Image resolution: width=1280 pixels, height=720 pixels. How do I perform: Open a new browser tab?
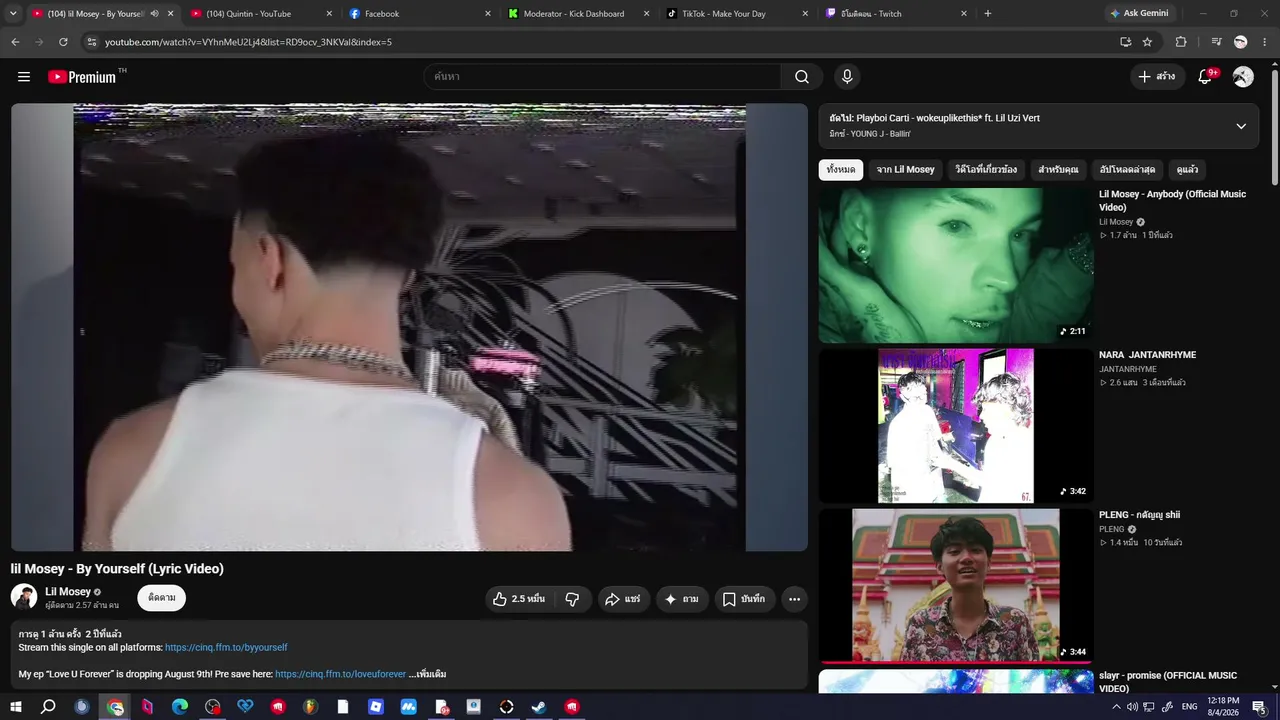[988, 14]
